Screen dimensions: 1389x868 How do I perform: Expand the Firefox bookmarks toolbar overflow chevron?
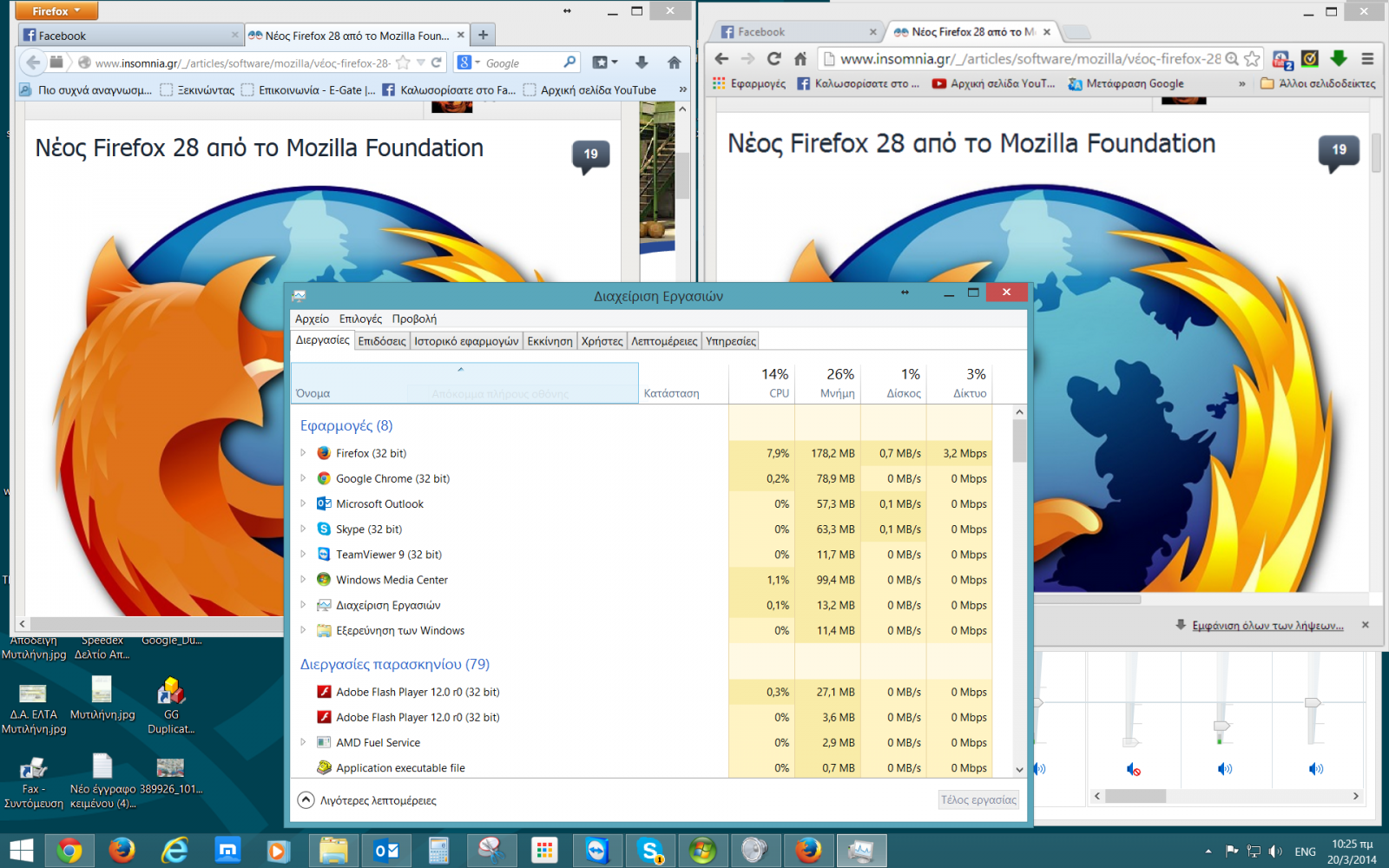pos(683,89)
